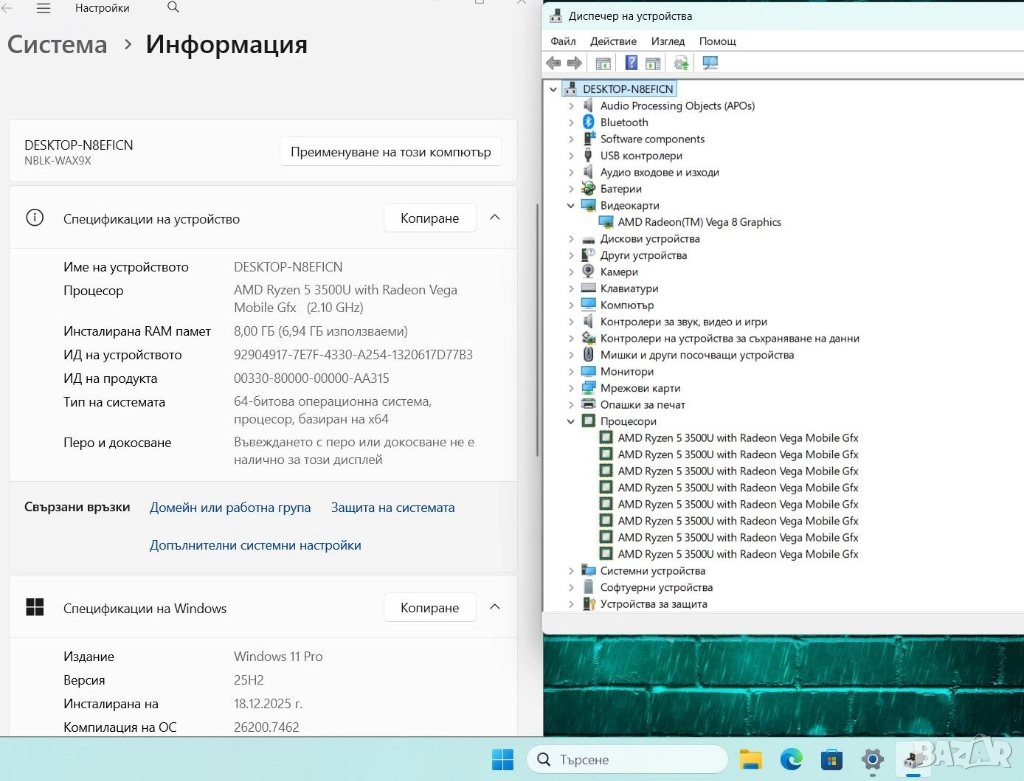Open Microsoft Edge from the taskbar
The image size is (1024, 781).
tap(791, 760)
